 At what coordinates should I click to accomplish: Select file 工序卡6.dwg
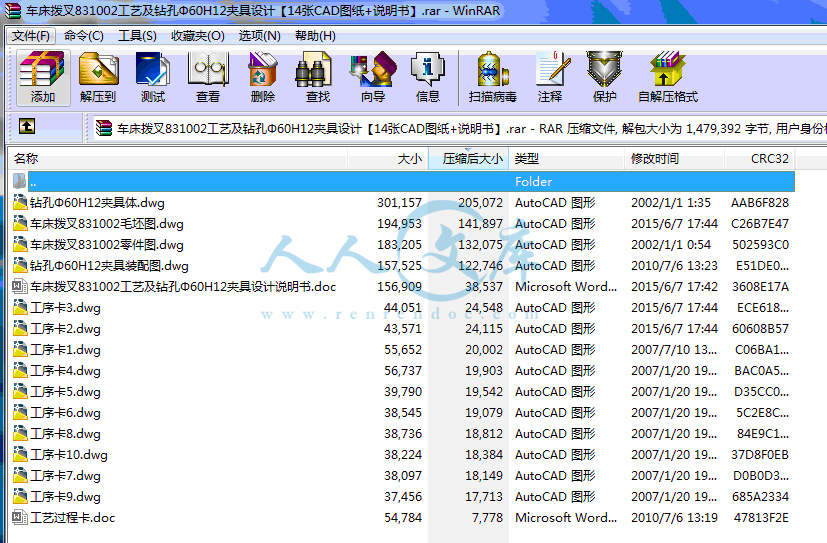point(65,413)
